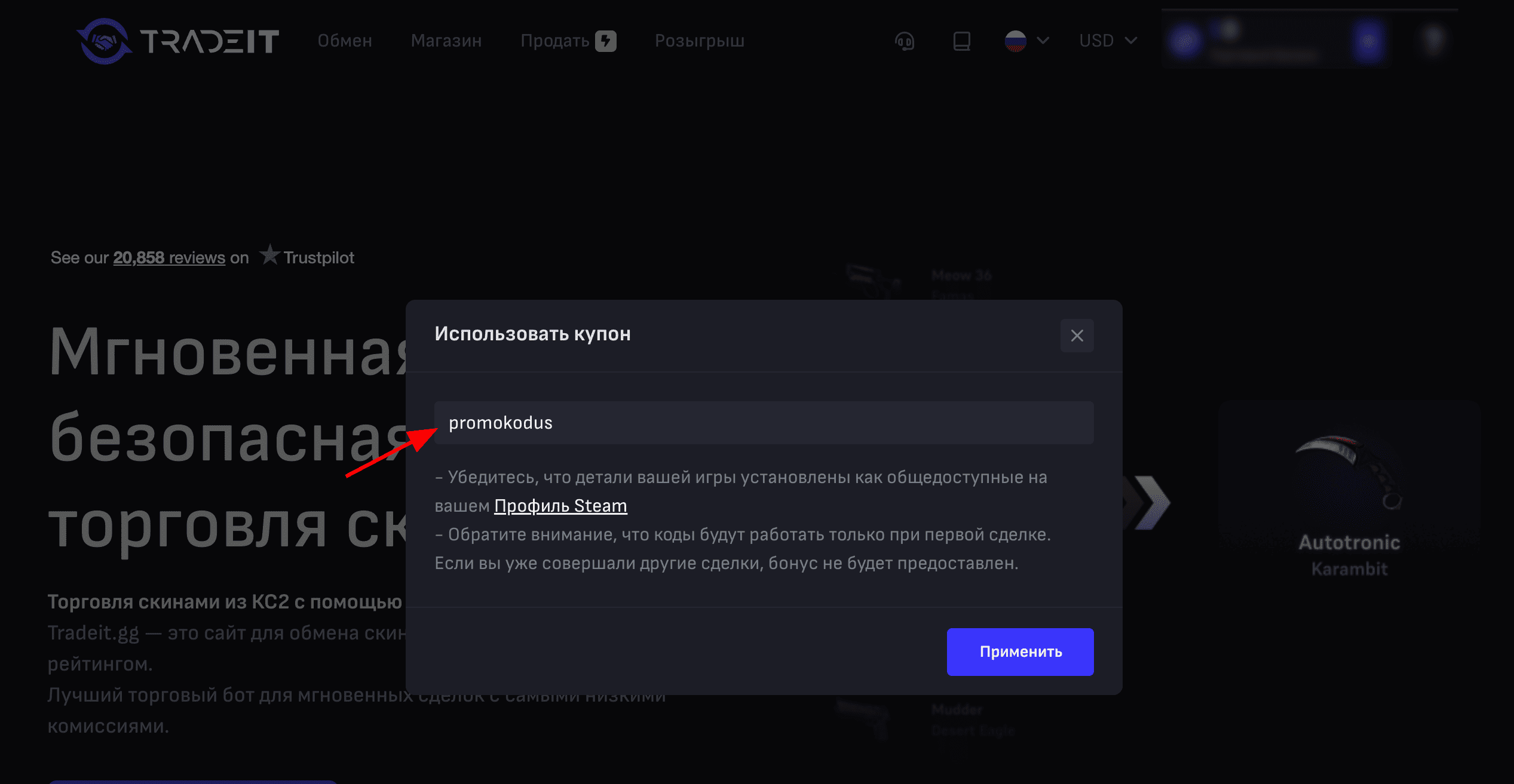Expand the language chevron dropdown
Screen dimensions: 1514x784
pos(1043,41)
